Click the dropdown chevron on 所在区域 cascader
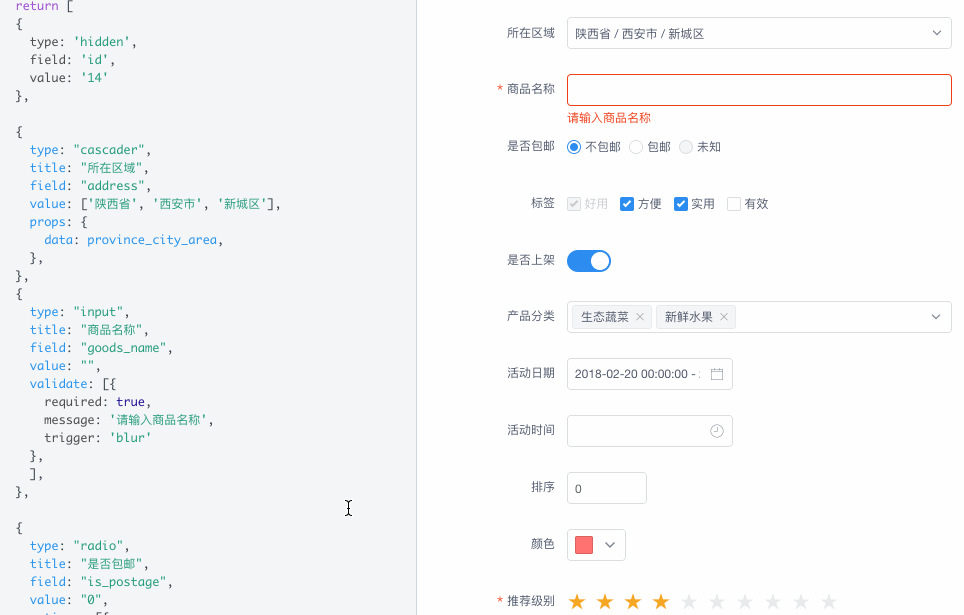964x615 pixels. [x=937, y=32]
